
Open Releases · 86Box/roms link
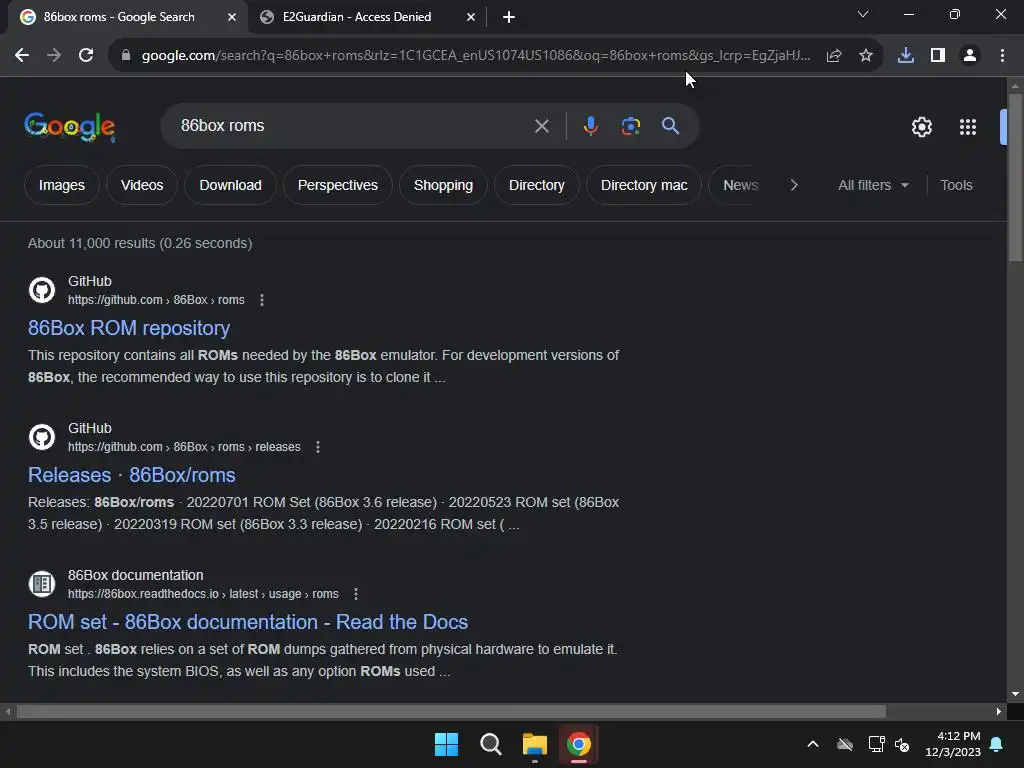point(131,475)
